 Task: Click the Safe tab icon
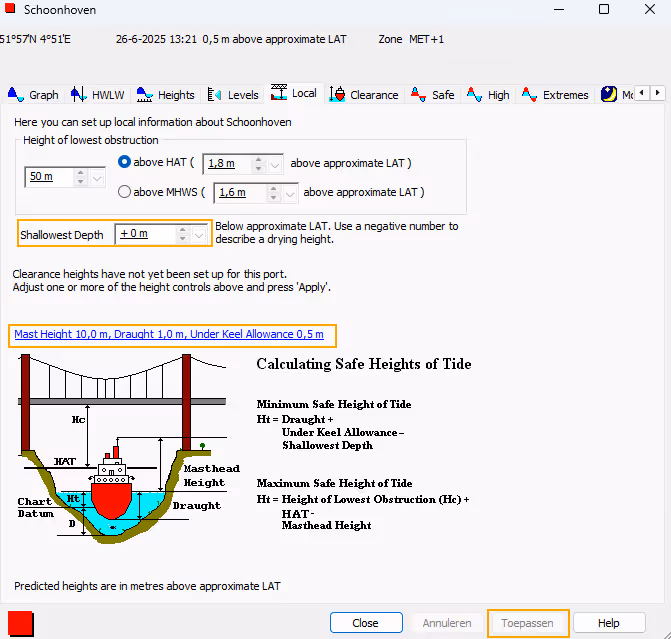(418, 94)
